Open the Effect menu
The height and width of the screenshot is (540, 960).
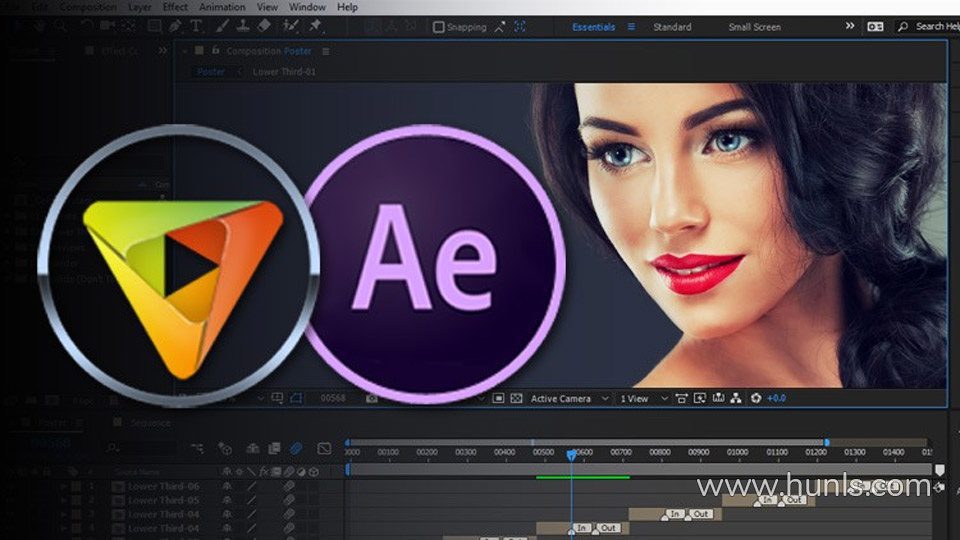click(x=175, y=7)
